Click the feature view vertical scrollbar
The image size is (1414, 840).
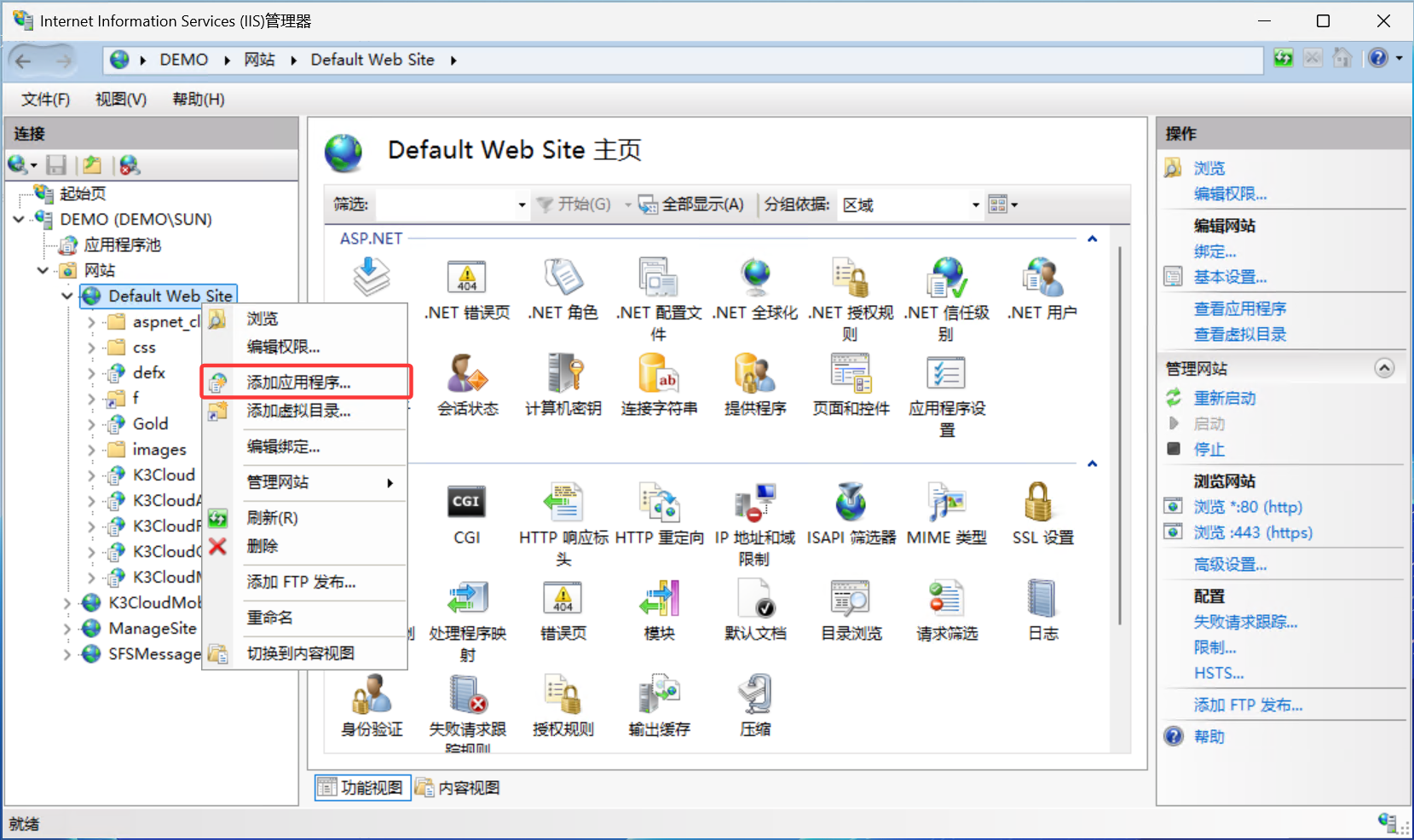pyautogui.click(x=1120, y=434)
